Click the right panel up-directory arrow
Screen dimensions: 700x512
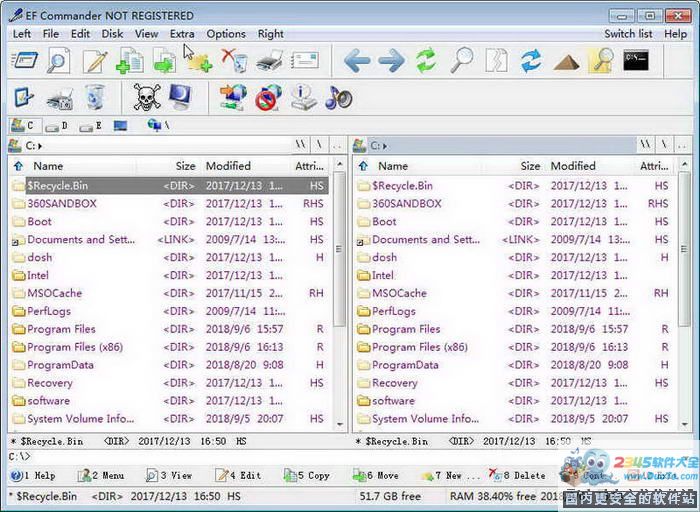(363, 166)
